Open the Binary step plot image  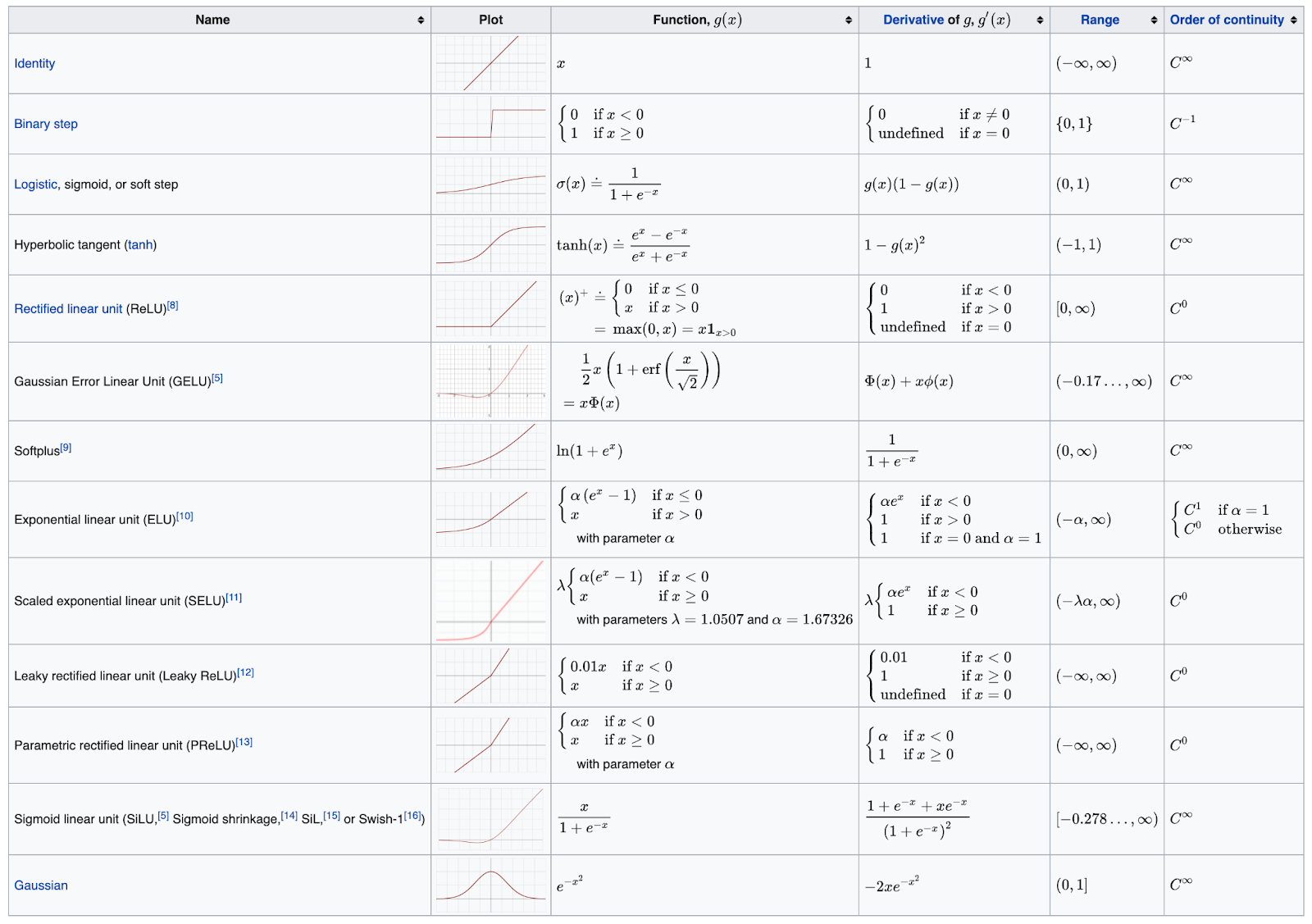click(490, 124)
